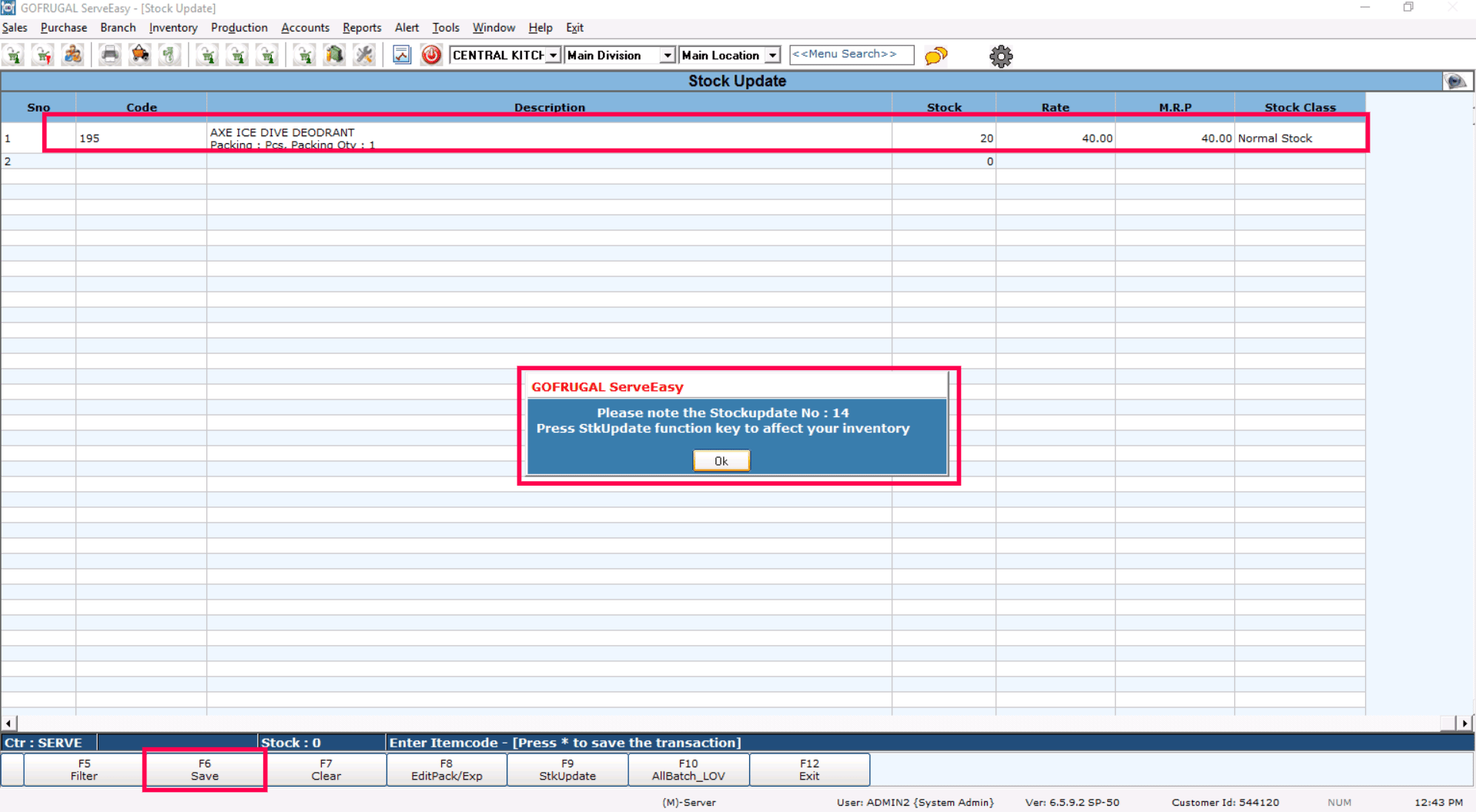This screenshot has width=1476, height=812.
Task: Click the Stock value 20 cell
Action: (944, 139)
